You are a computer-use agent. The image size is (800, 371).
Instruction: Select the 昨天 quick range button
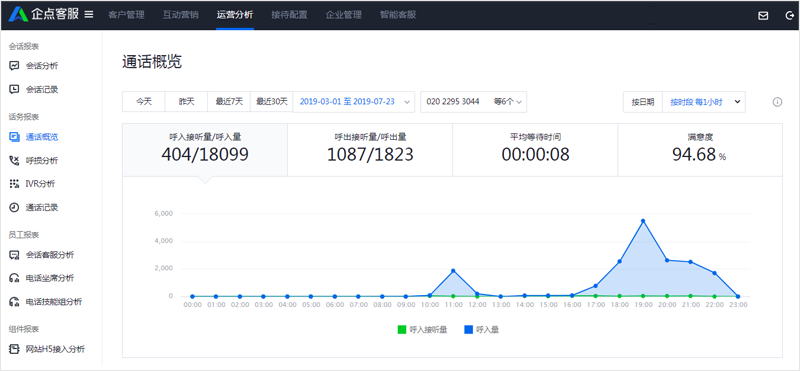click(x=186, y=102)
